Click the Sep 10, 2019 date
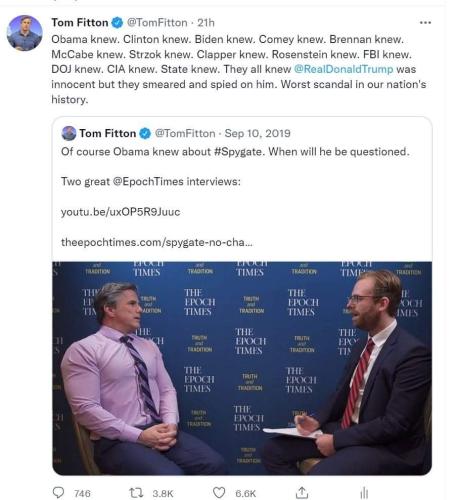This screenshot has height=500, width=455. click(x=257, y=133)
